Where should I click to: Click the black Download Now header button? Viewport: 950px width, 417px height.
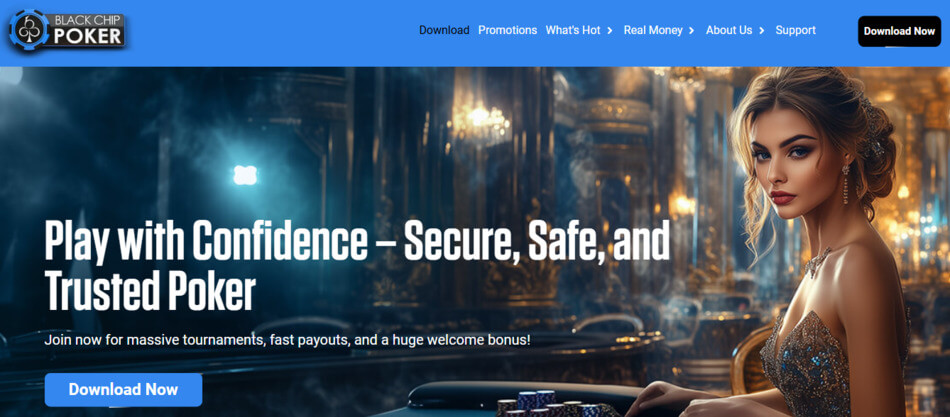(x=899, y=31)
